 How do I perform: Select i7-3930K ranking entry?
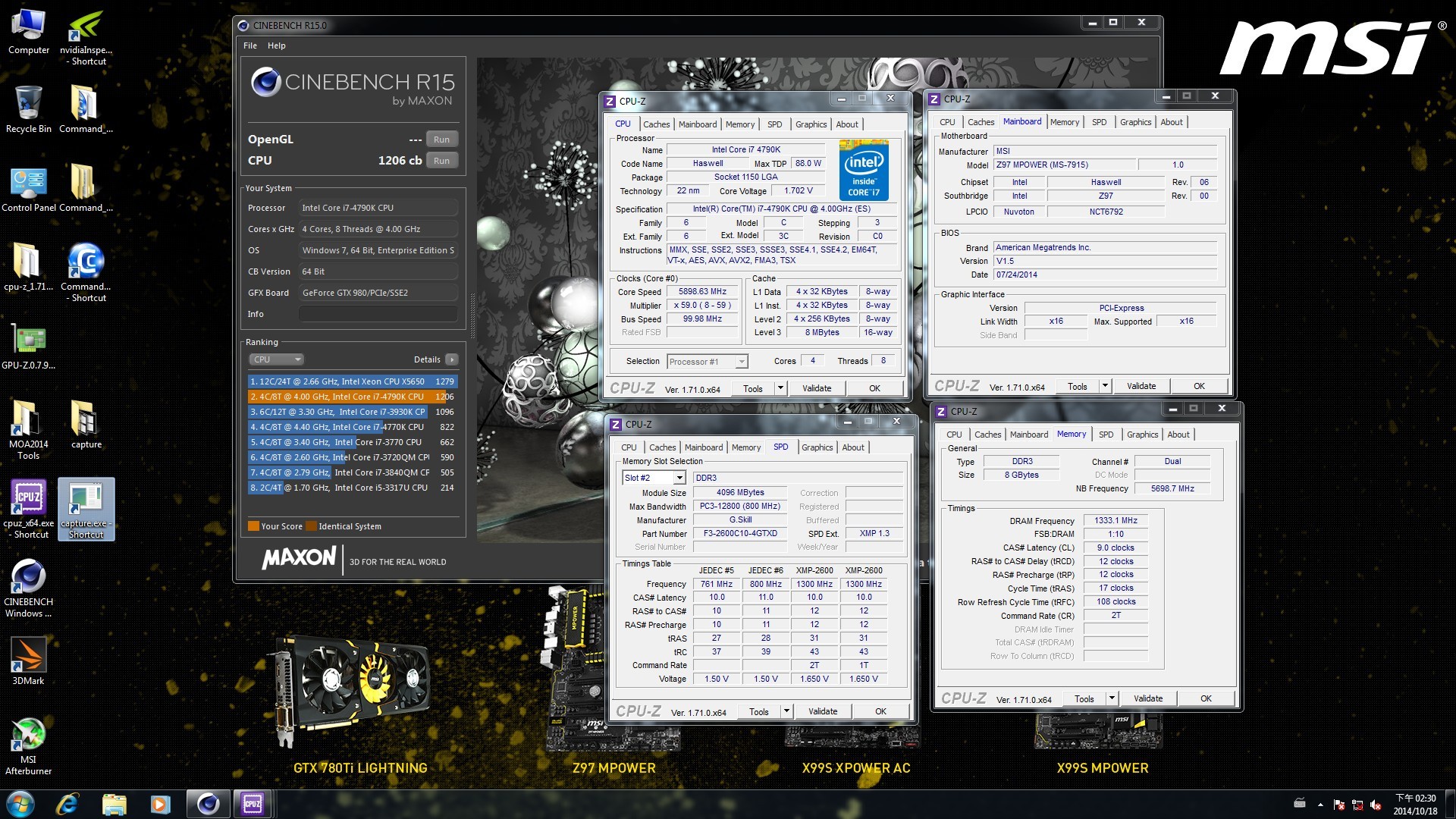tap(353, 412)
